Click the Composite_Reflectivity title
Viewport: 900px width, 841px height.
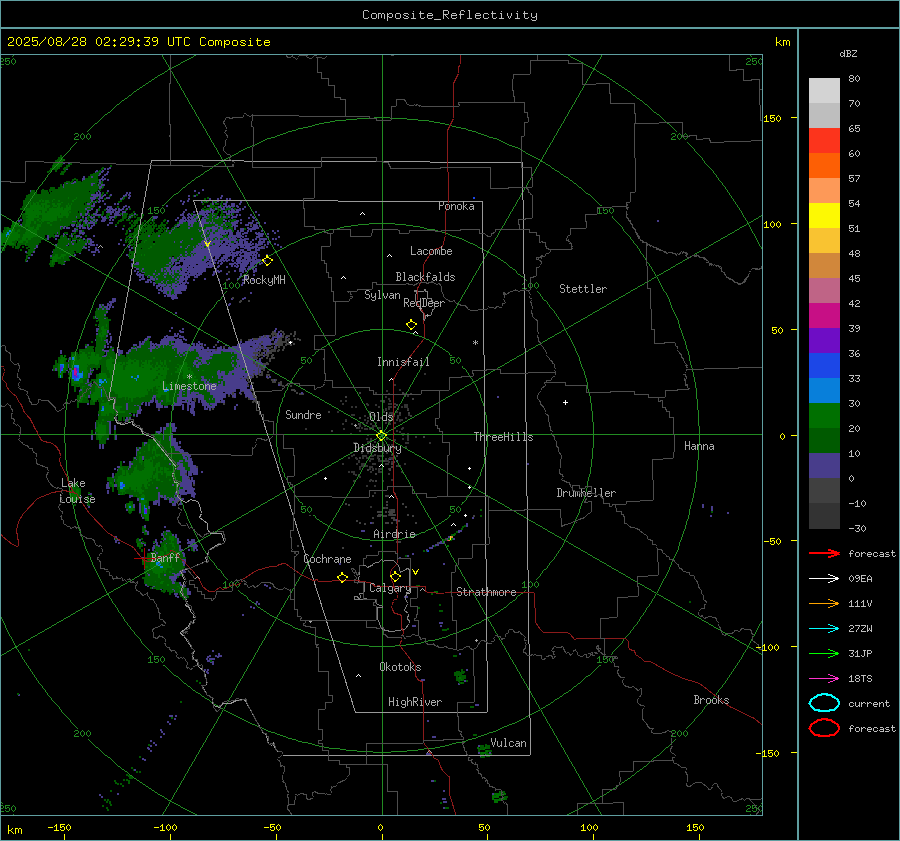(450, 15)
